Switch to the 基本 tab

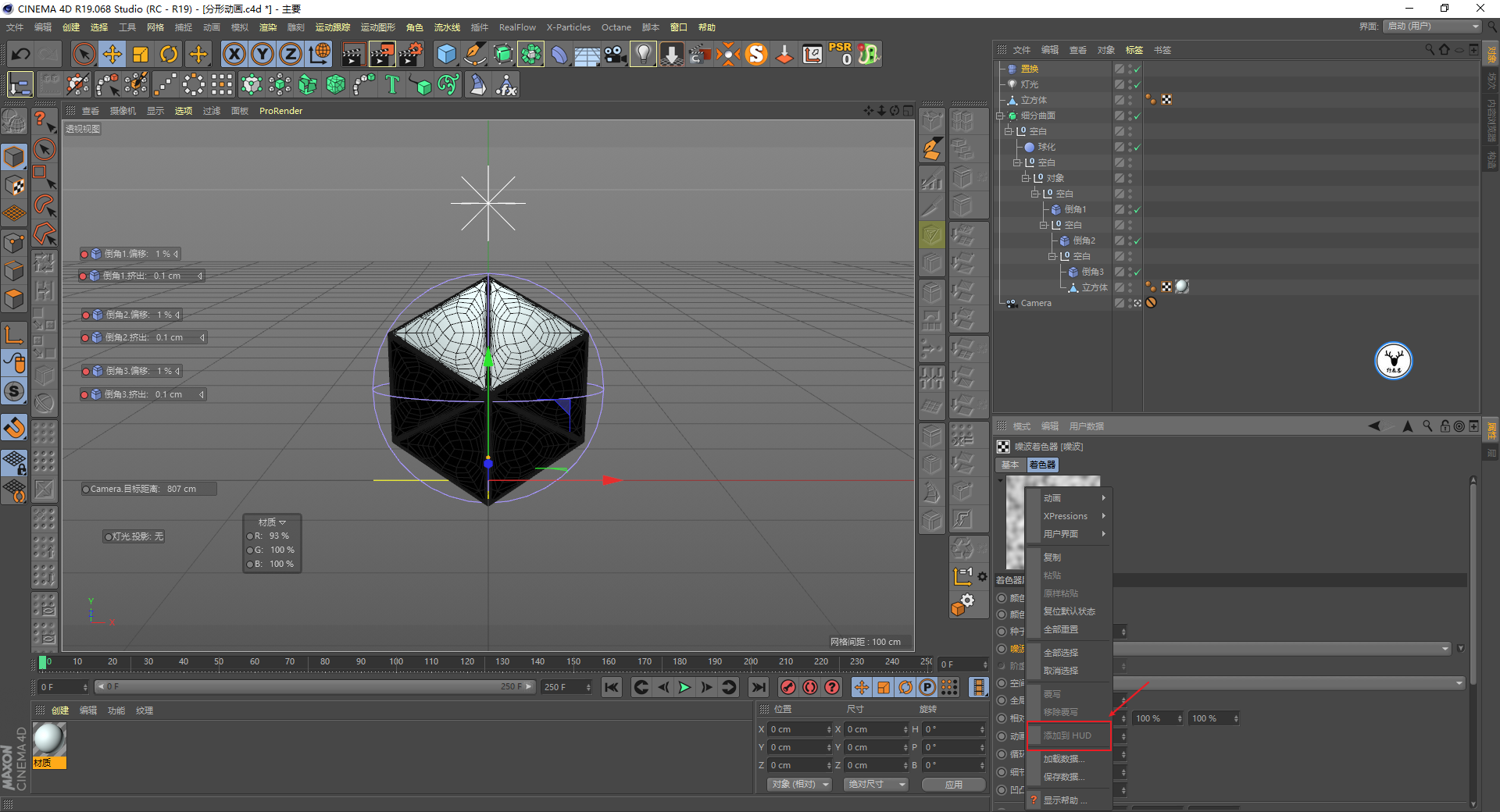pyautogui.click(x=1010, y=465)
